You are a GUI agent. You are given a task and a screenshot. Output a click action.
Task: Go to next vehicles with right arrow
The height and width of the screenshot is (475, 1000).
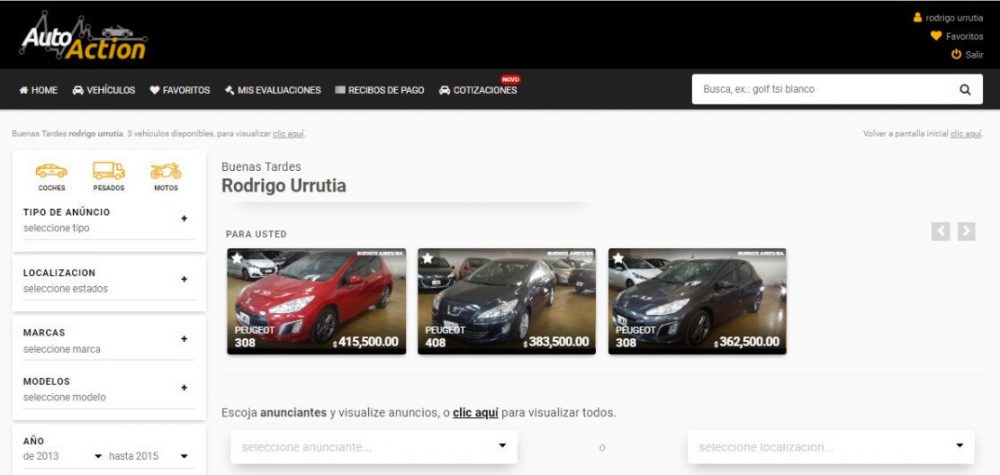point(966,231)
